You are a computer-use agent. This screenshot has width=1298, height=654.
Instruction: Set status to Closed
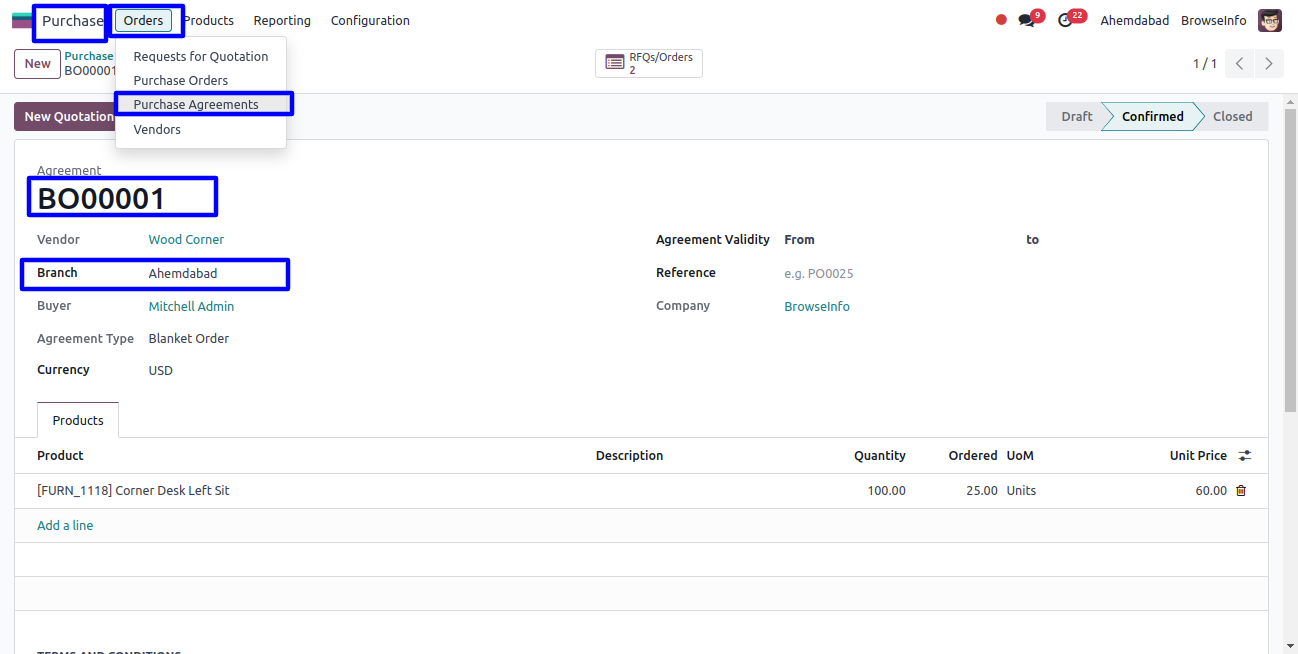pos(1232,117)
